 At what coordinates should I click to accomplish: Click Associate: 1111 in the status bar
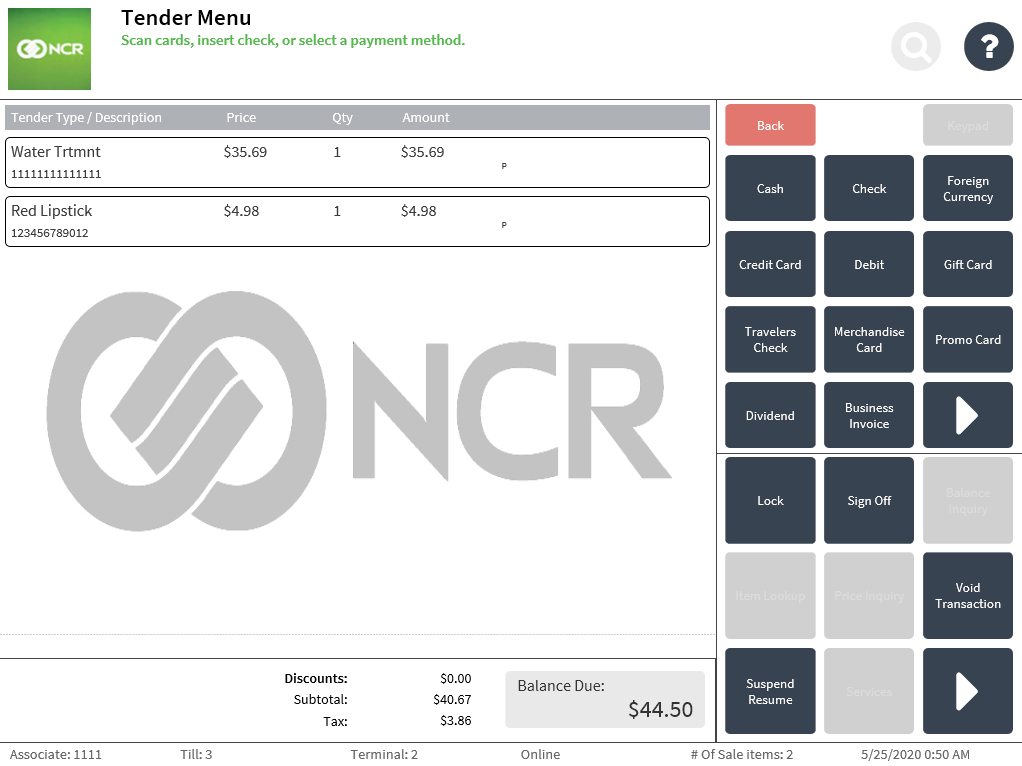tap(55, 754)
